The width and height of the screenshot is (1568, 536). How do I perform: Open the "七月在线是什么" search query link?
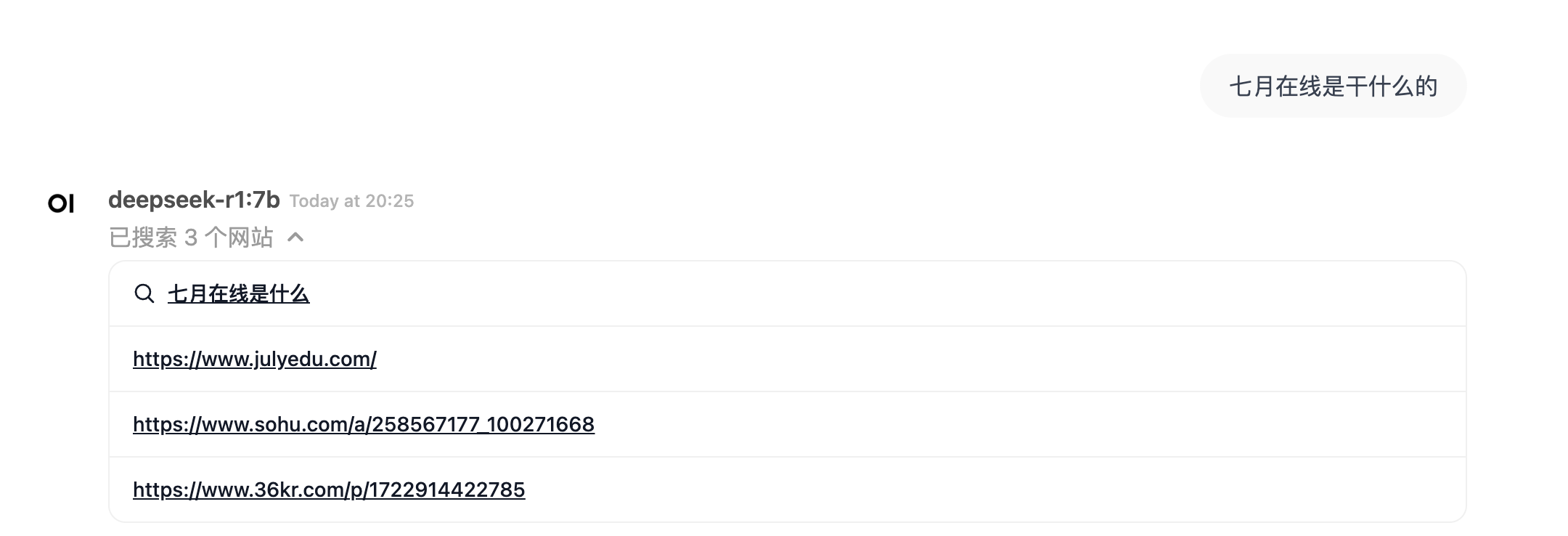point(238,293)
